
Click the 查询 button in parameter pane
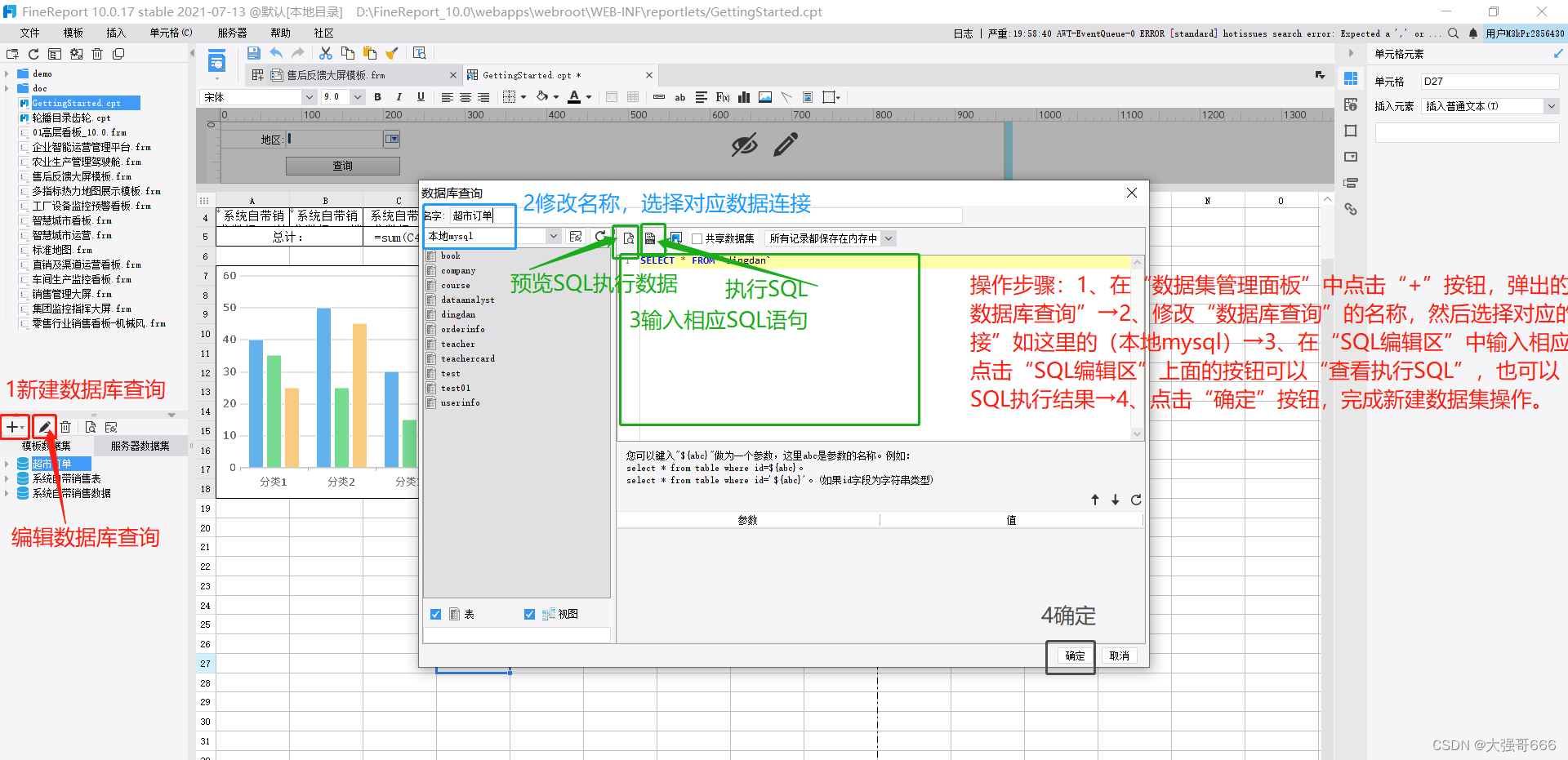(343, 166)
